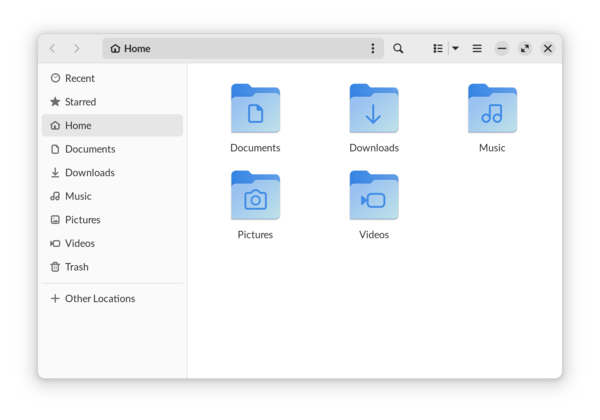Expand the view options dropdown arrow
Viewport: 600px width, 420px height.
(455, 48)
